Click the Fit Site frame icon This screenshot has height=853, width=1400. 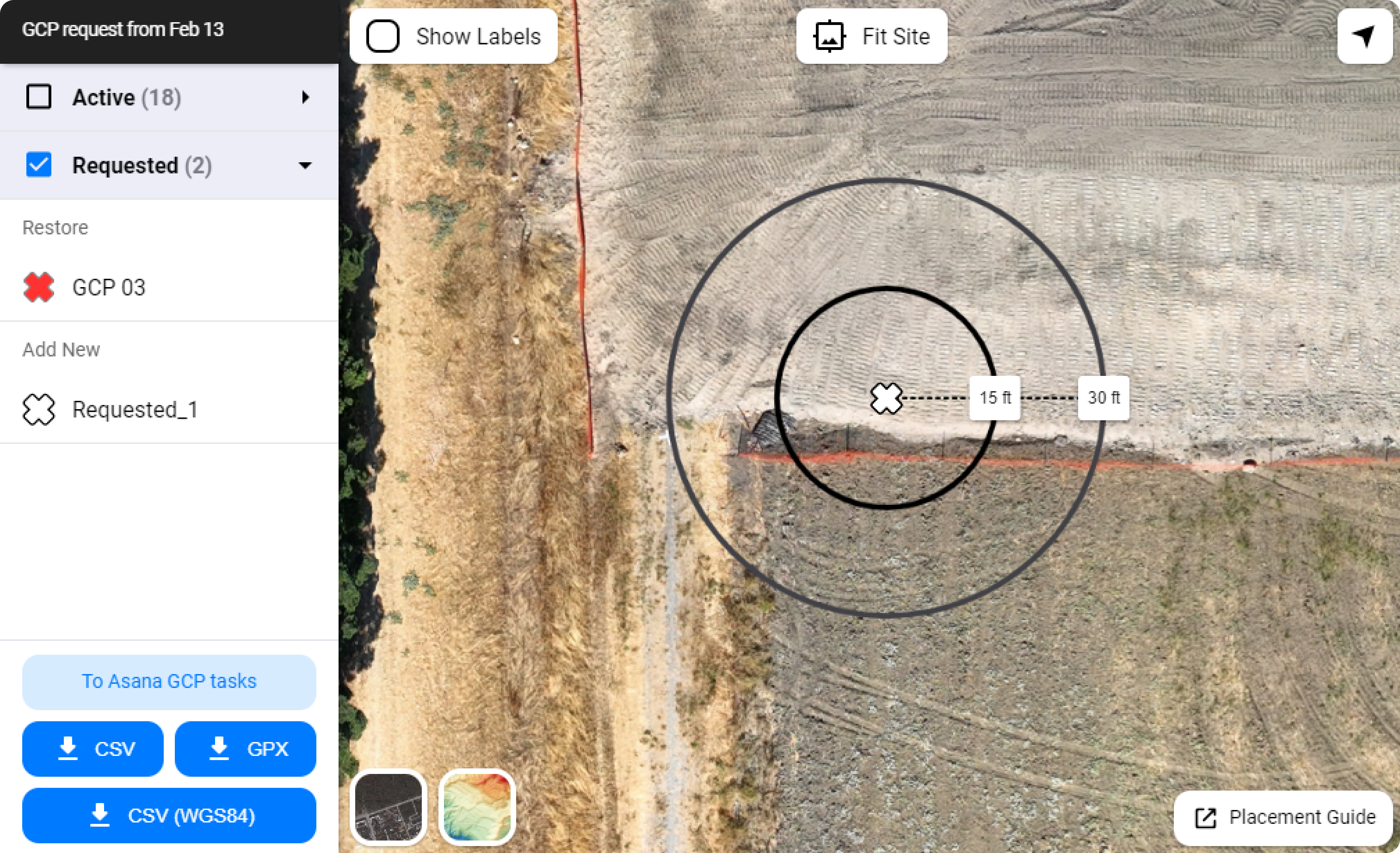[829, 36]
